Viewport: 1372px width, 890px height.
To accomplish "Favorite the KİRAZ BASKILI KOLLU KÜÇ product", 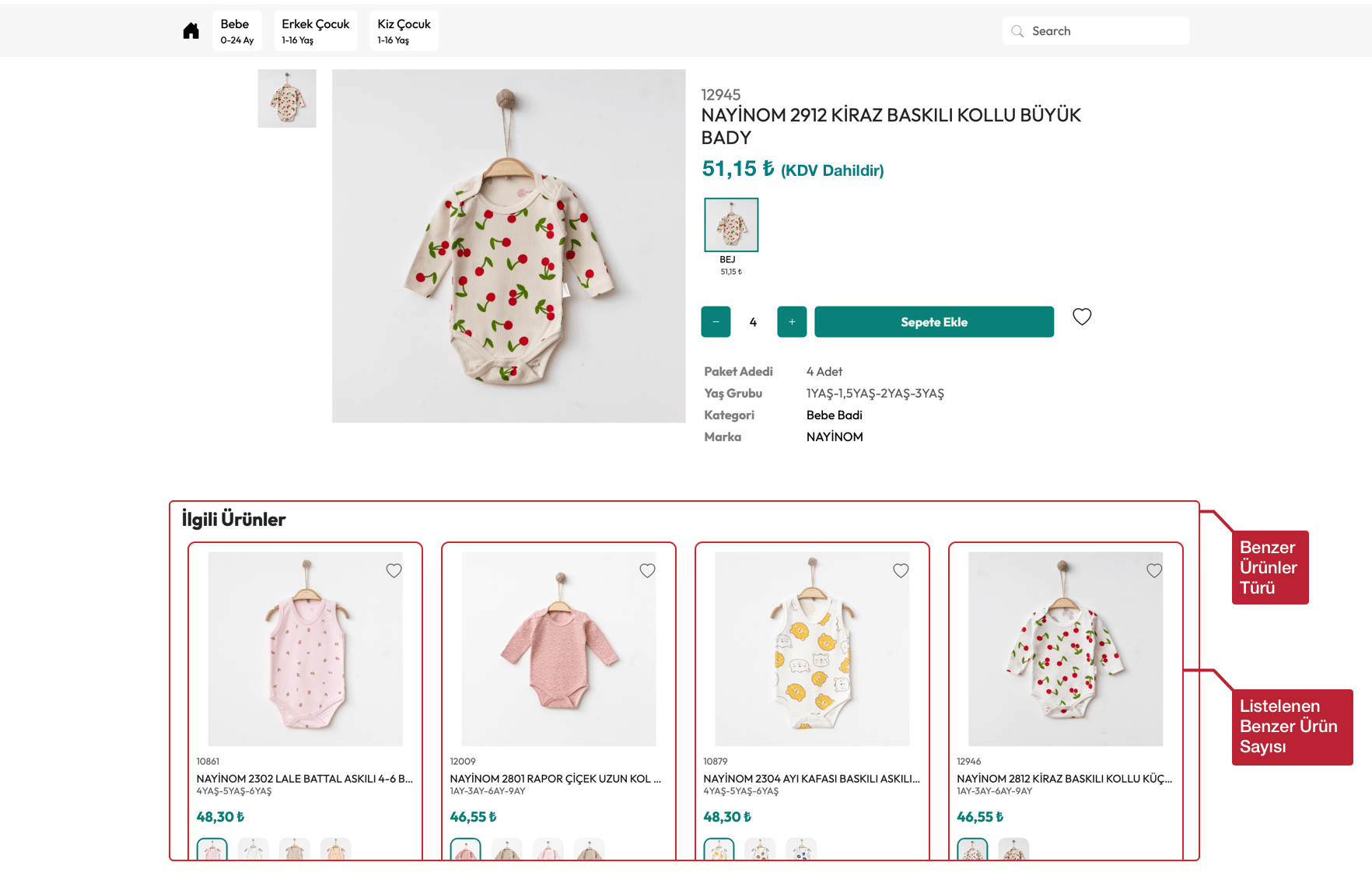I will click(x=1154, y=571).
